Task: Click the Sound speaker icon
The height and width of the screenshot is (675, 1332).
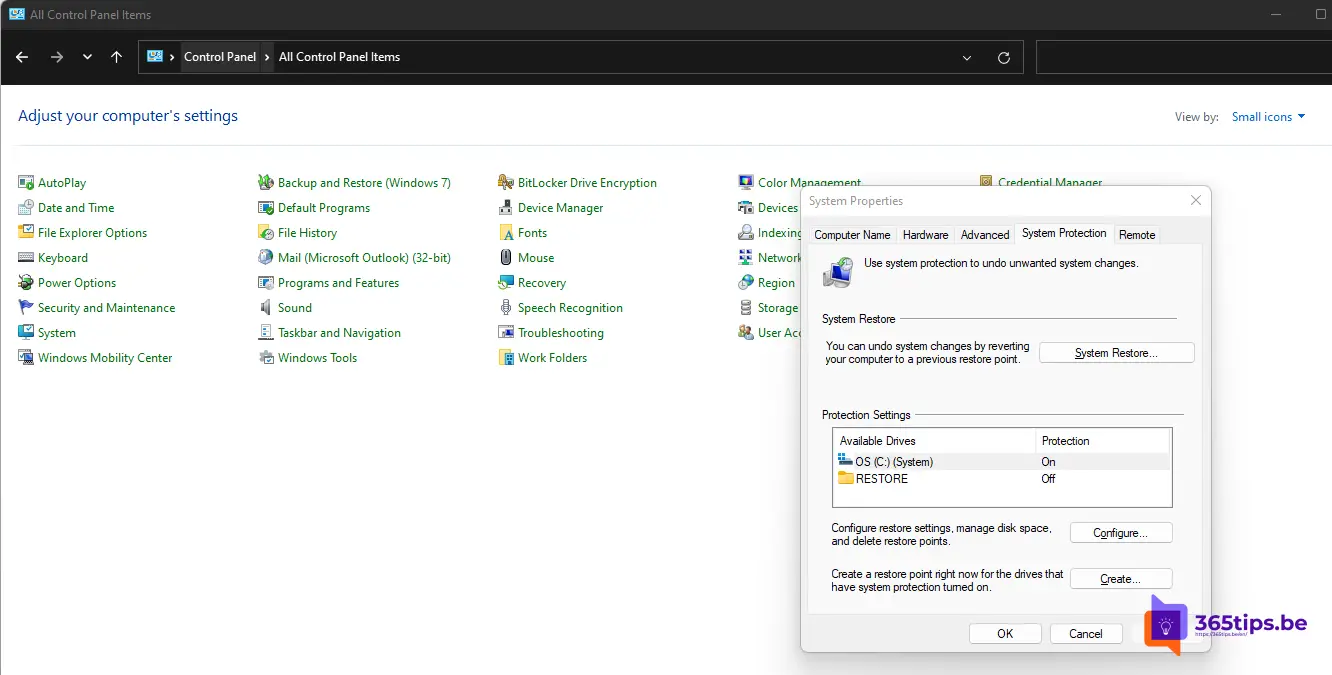Action: tap(266, 308)
